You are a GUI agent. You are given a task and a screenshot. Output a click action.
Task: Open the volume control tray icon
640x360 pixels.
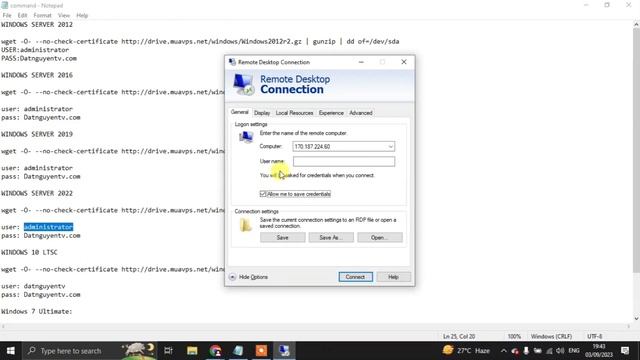[x=560, y=351]
